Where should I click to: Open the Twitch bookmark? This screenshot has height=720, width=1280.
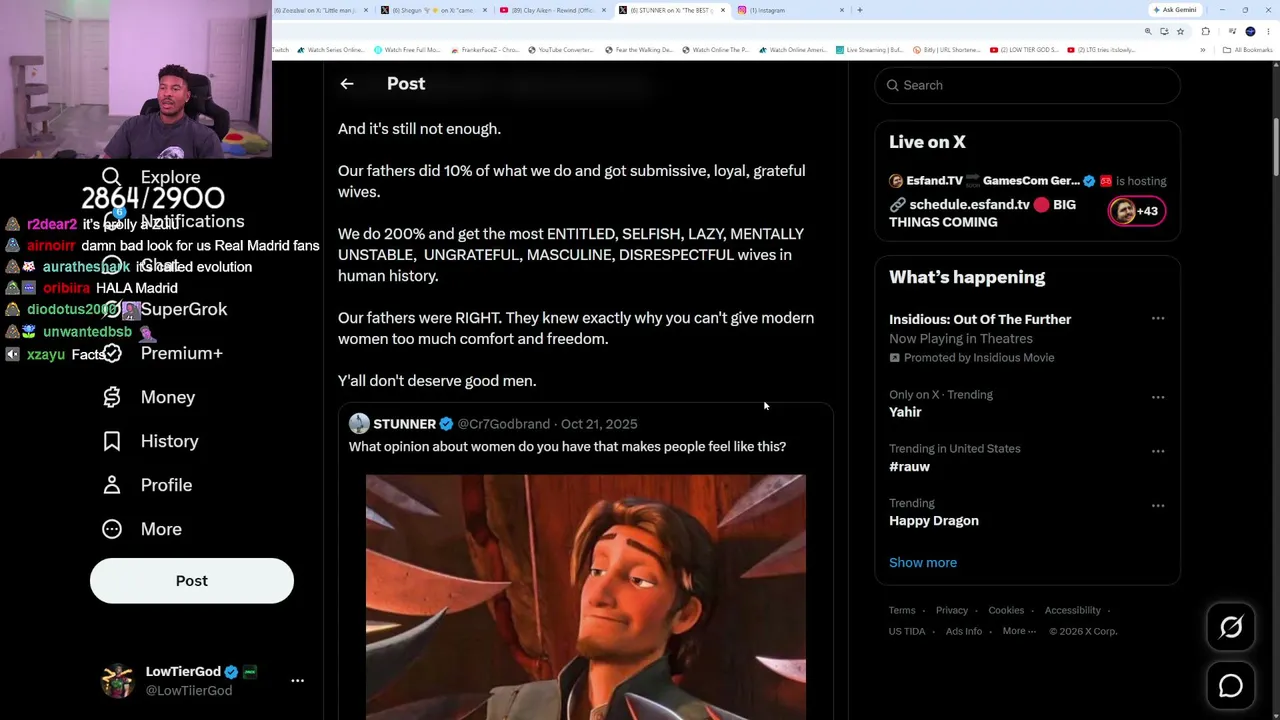tap(280, 50)
